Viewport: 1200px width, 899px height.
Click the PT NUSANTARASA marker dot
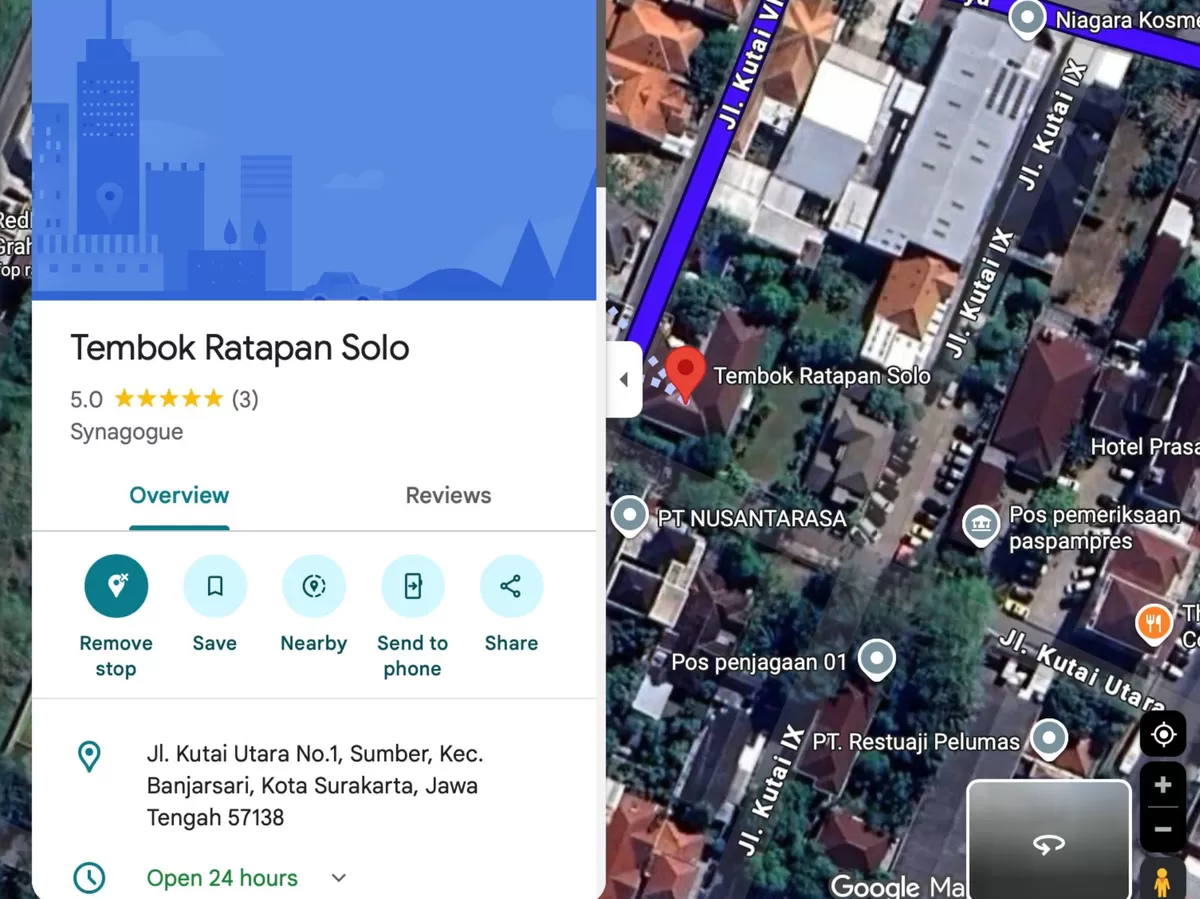coord(630,516)
